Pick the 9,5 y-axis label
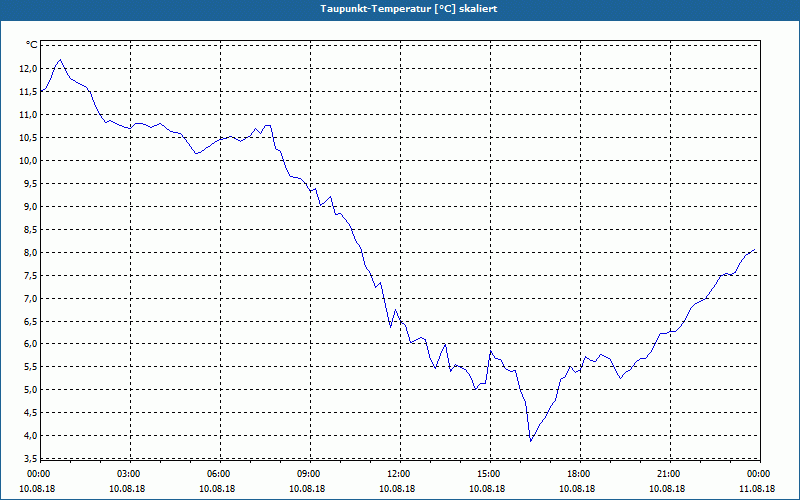The image size is (800, 500). point(30,184)
